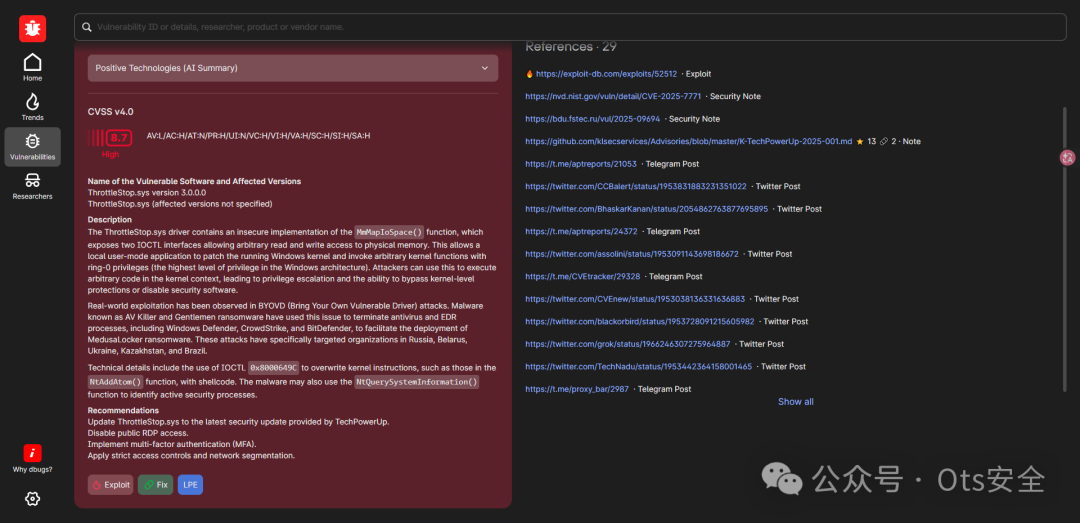
Task: Open the github klsecservices Advisories link
Action: click(688, 141)
